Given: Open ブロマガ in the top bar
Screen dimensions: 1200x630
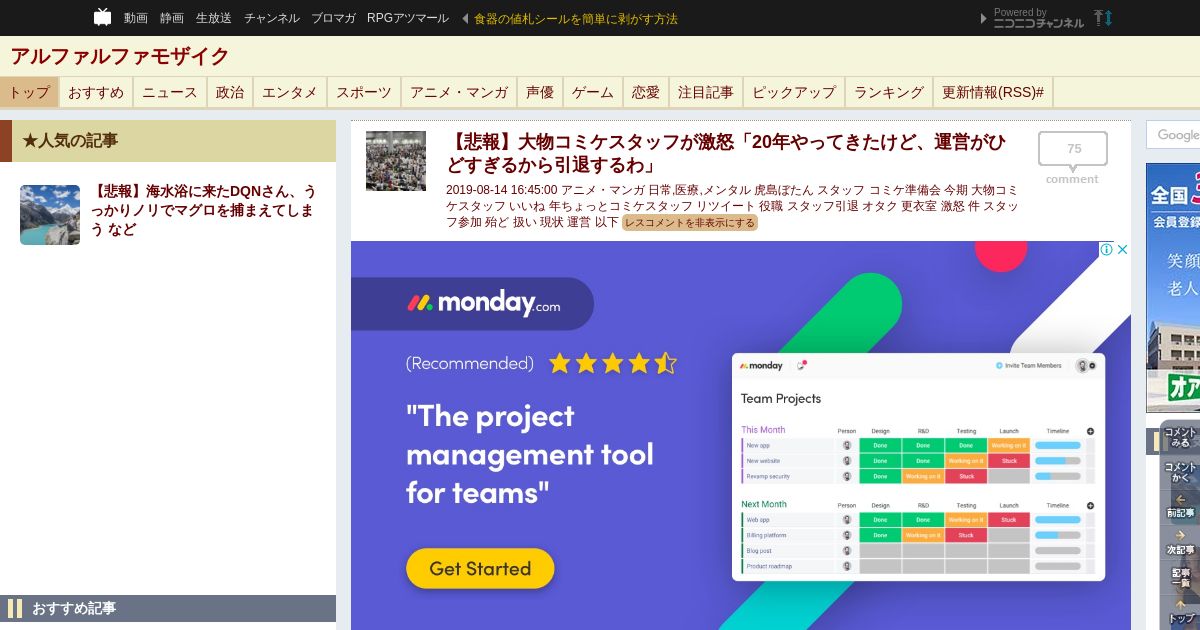Looking at the screenshot, I should 333,18.
